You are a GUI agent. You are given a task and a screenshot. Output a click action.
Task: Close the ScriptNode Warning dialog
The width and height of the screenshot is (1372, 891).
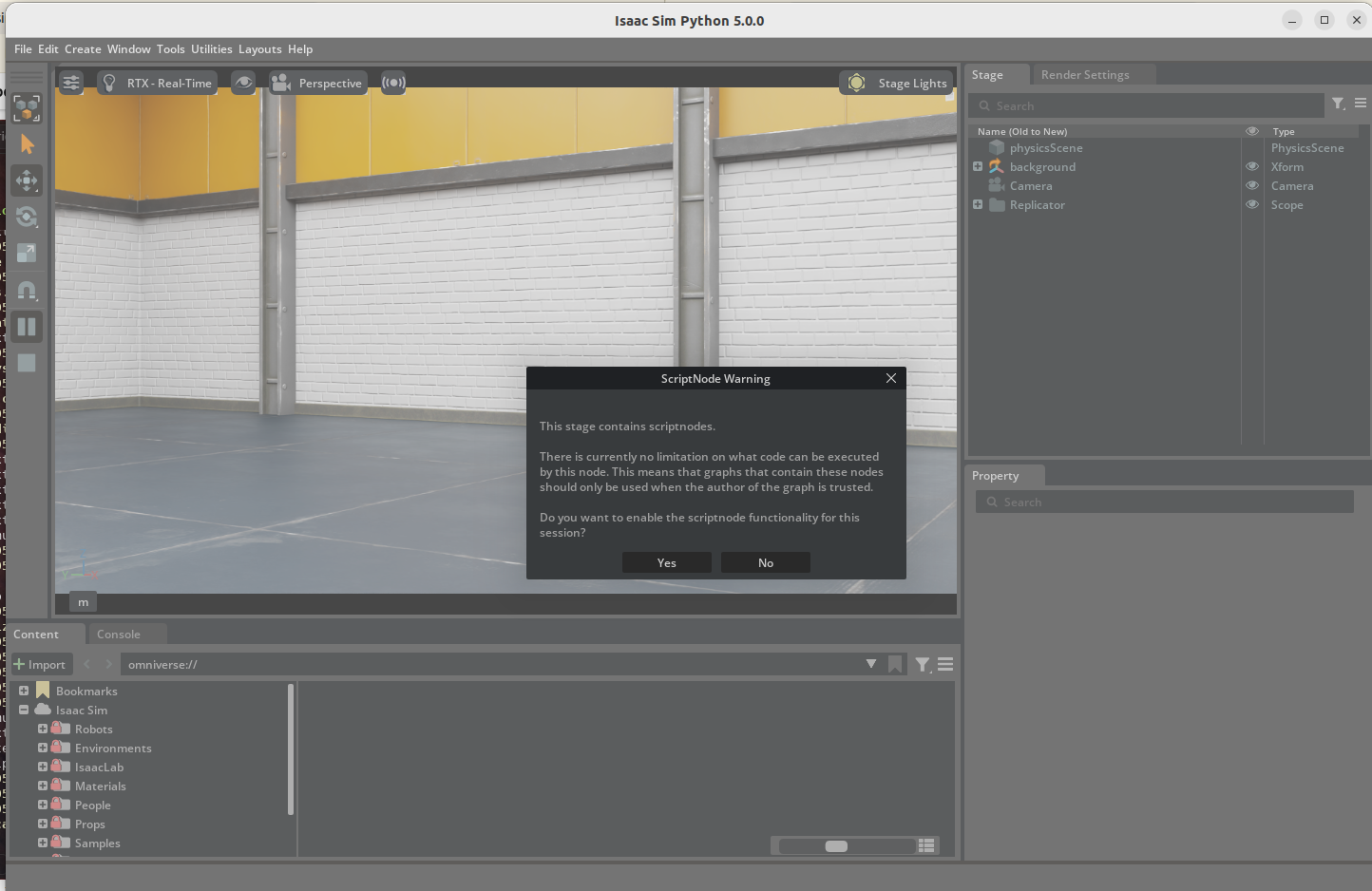(x=891, y=378)
